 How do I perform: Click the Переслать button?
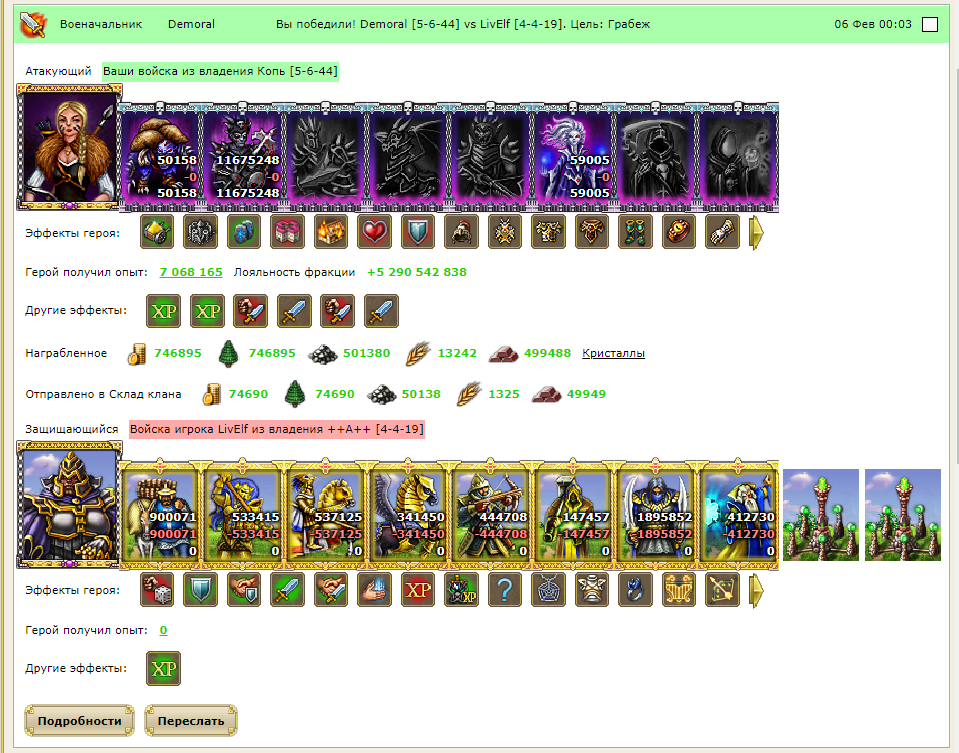tap(191, 721)
